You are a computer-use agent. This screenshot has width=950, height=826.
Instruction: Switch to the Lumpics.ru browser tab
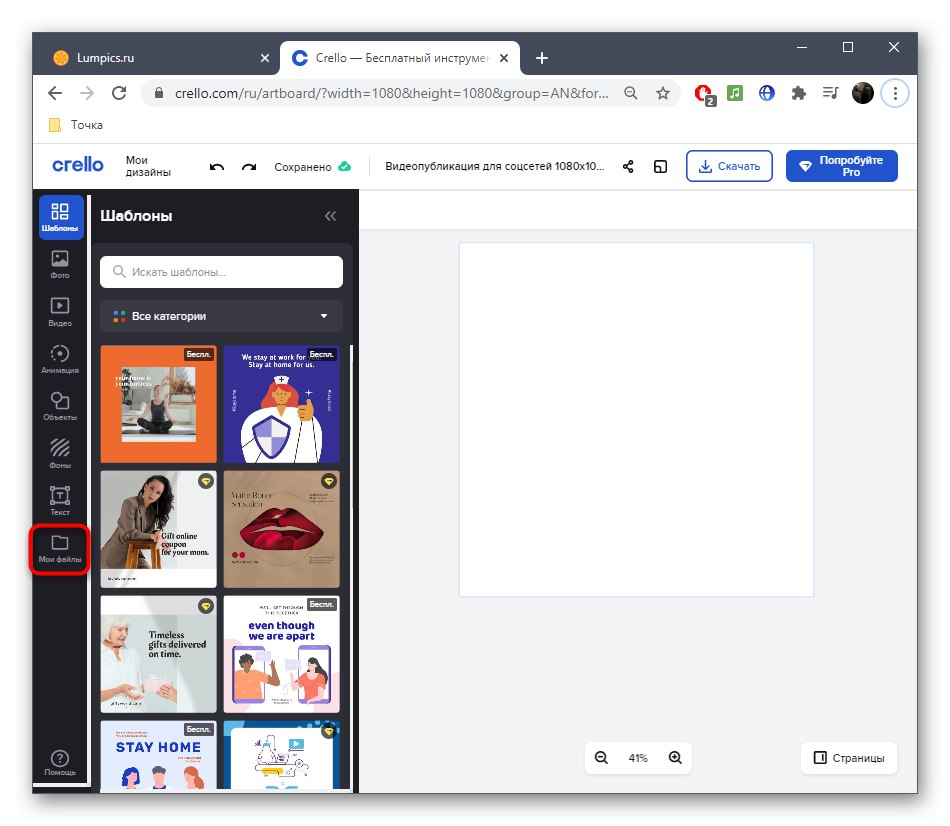(x=158, y=58)
